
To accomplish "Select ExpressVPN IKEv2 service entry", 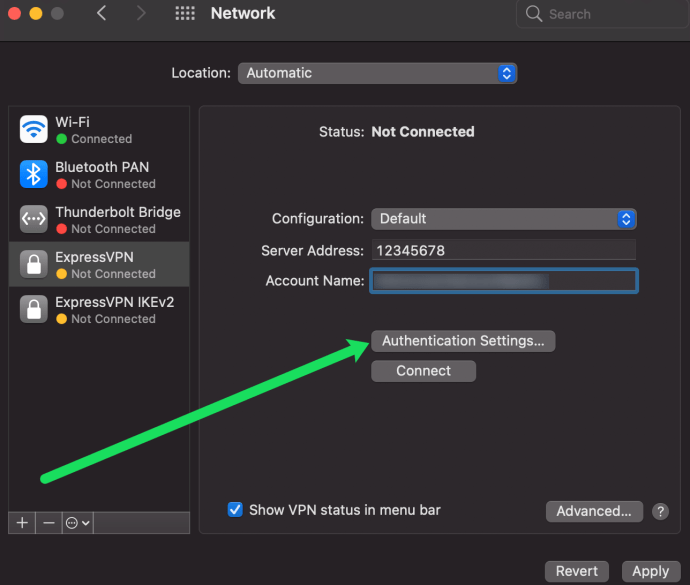I will pos(99,310).
